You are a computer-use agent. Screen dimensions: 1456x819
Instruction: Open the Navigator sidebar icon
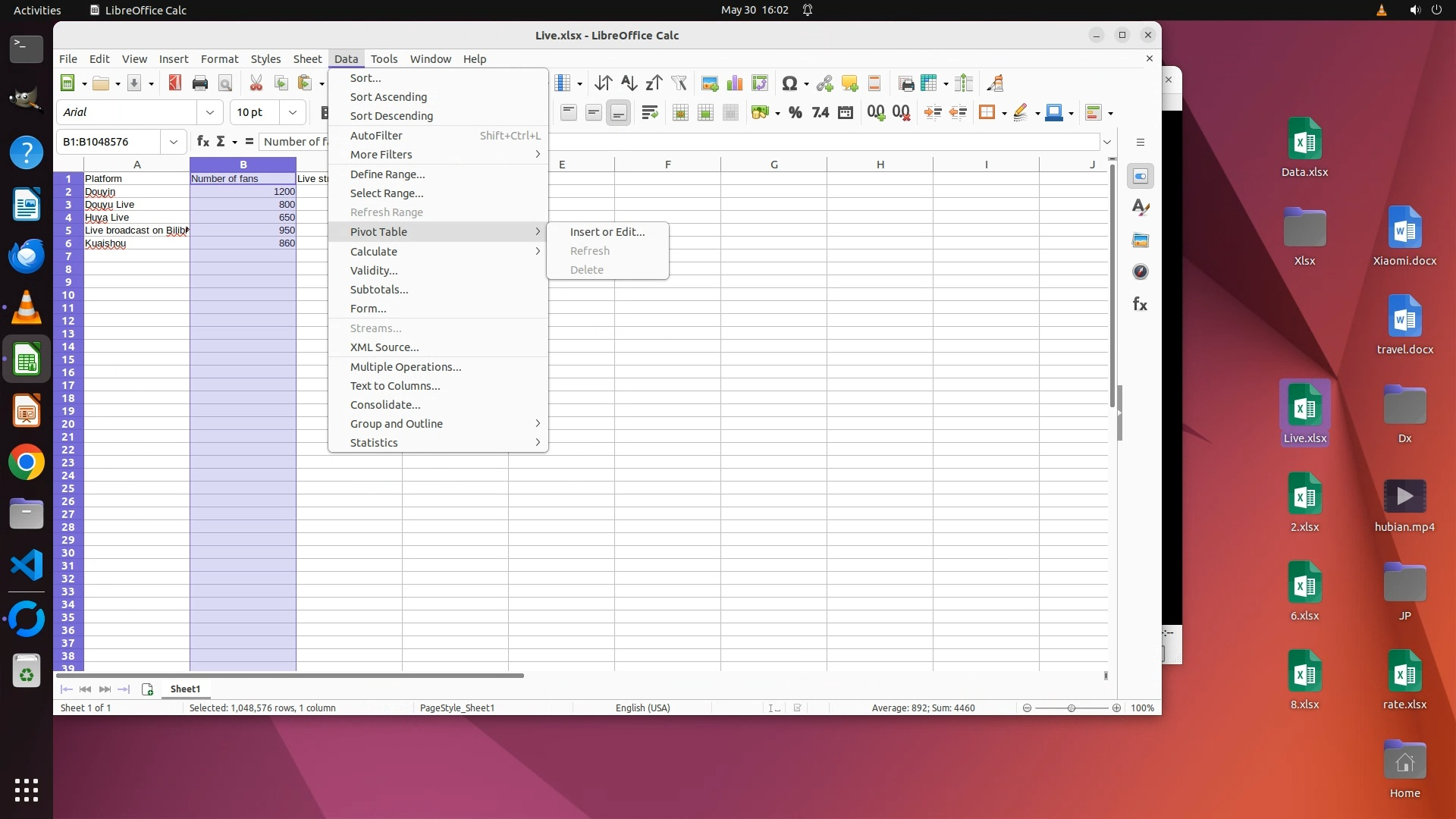click(1140, 272)
